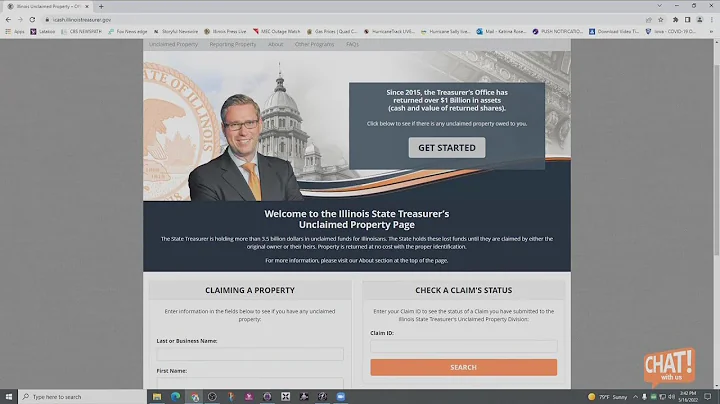This screenshot has width=720, height=404.
Task: Open the browser extensions puzzle icon
Action: coord(675,20)
